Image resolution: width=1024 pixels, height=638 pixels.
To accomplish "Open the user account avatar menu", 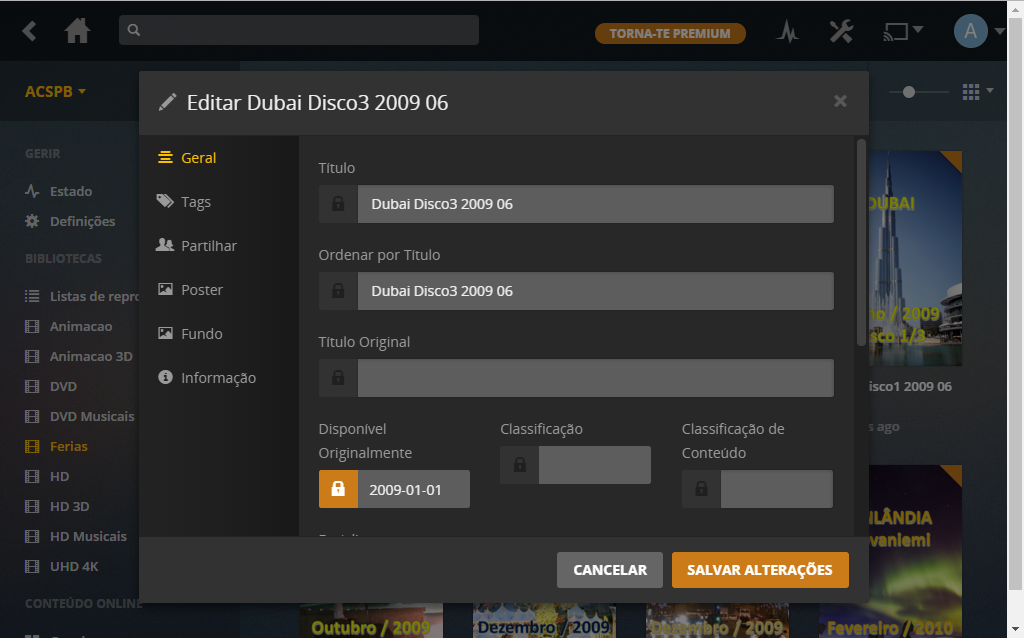I will (x=971, y=32).
